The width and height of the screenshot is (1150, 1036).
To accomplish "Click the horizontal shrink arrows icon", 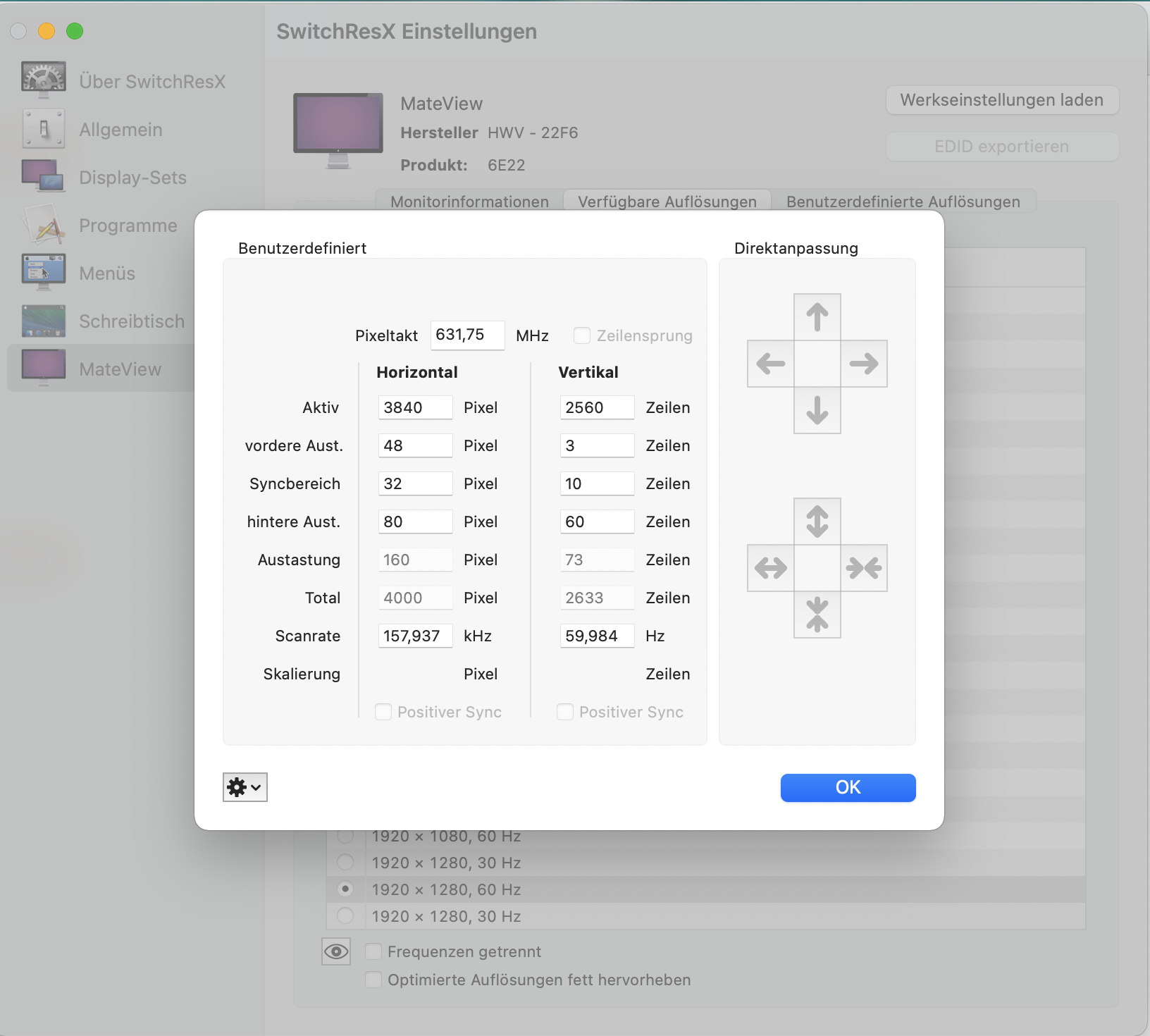I will (864, 568).
